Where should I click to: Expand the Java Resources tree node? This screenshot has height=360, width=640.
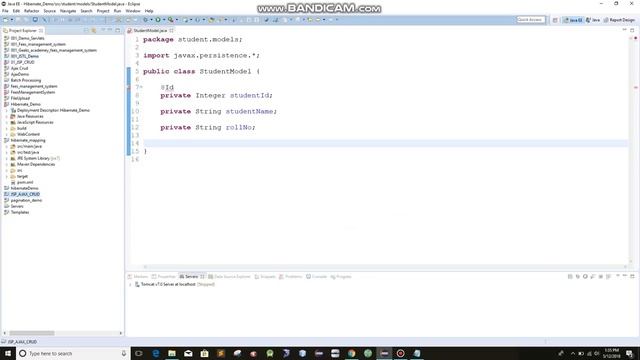(7, 116)
